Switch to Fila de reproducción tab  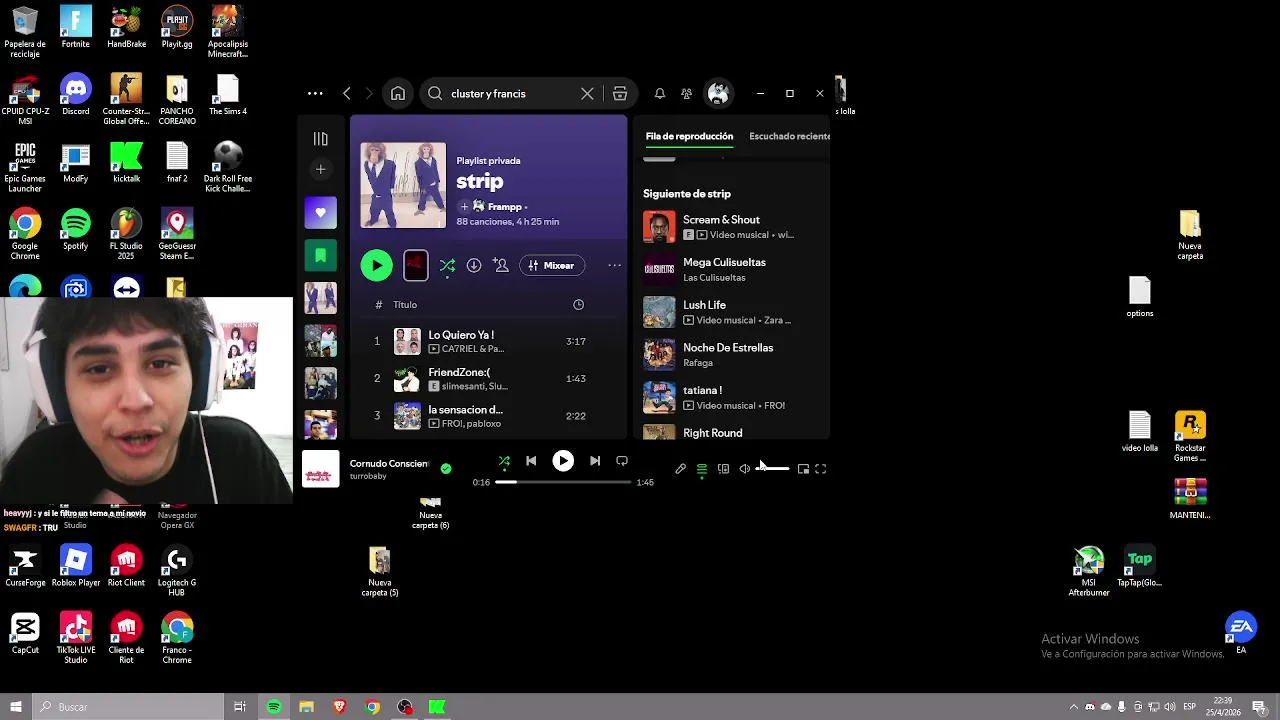click(689, 136)
